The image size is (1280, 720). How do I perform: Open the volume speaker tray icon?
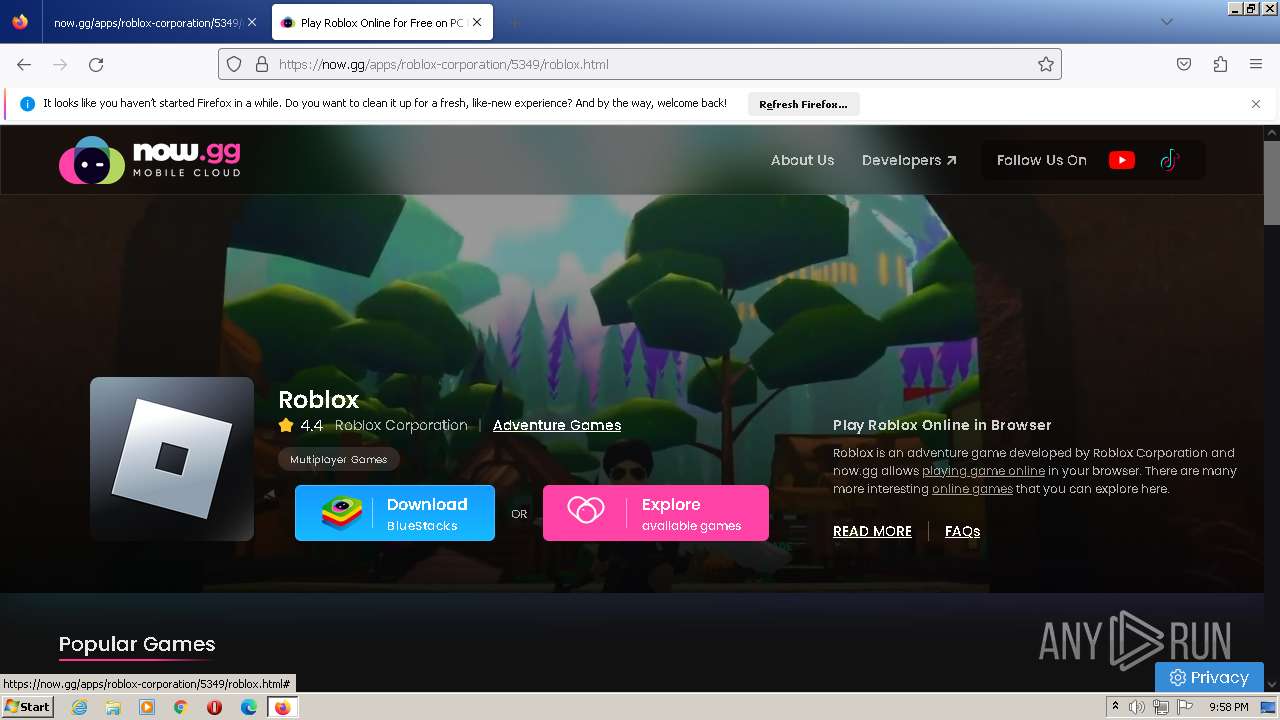[1137, 707]
